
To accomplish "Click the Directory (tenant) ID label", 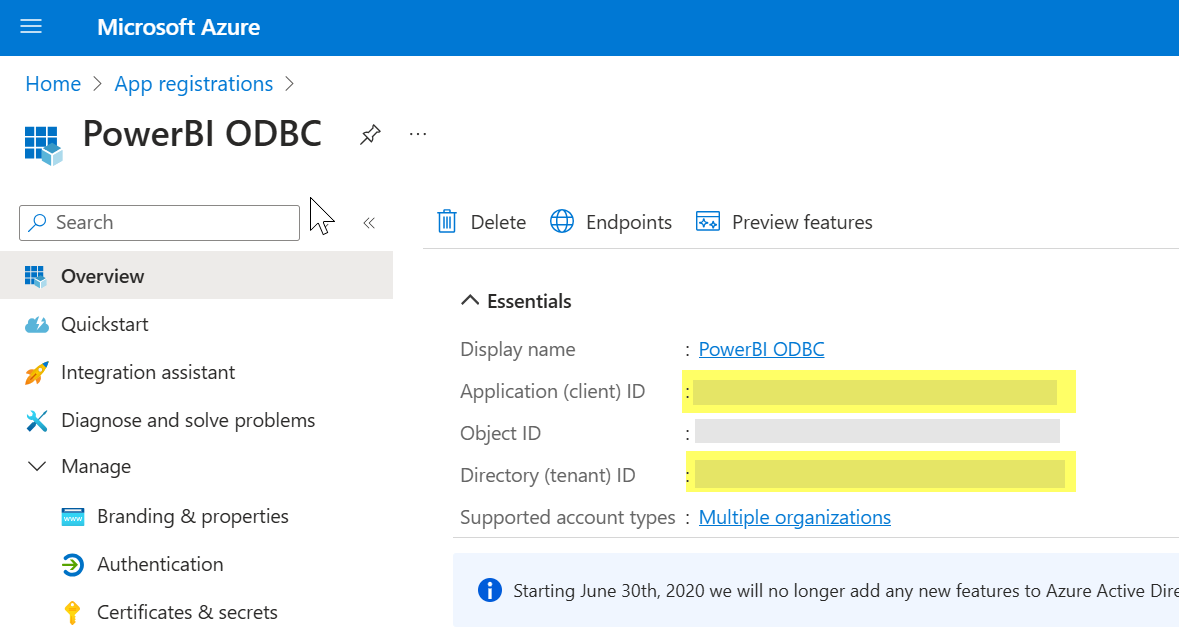I will pyautogui.click(x=547, y=475).
